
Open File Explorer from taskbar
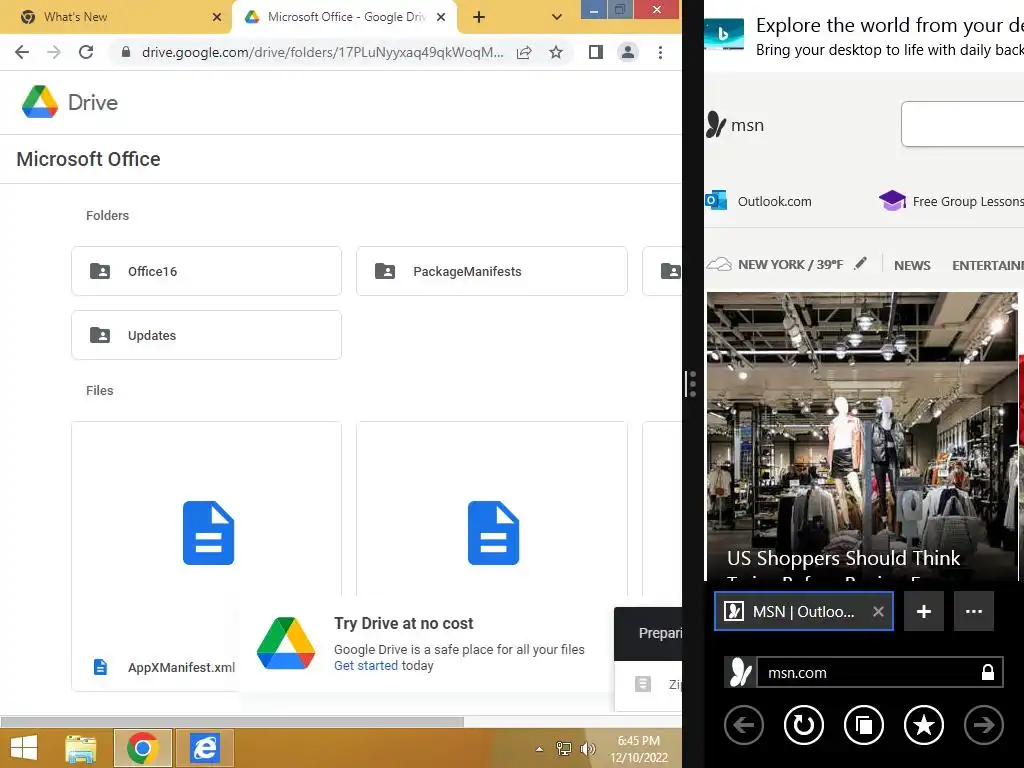(80, 748)
